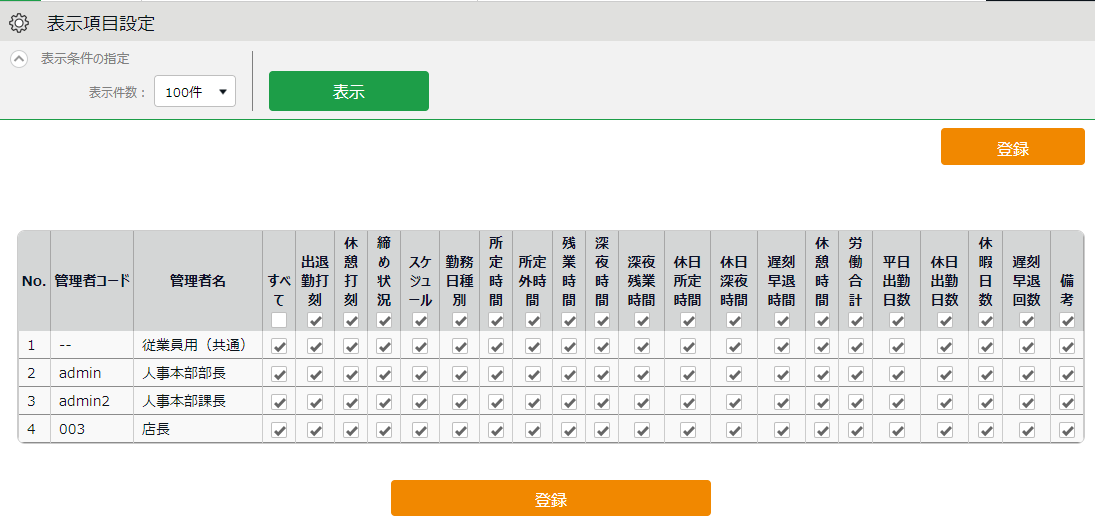Select the 人事本部部長 row name cell
The image size is (1095, 521).
click(x=198, y=374)
